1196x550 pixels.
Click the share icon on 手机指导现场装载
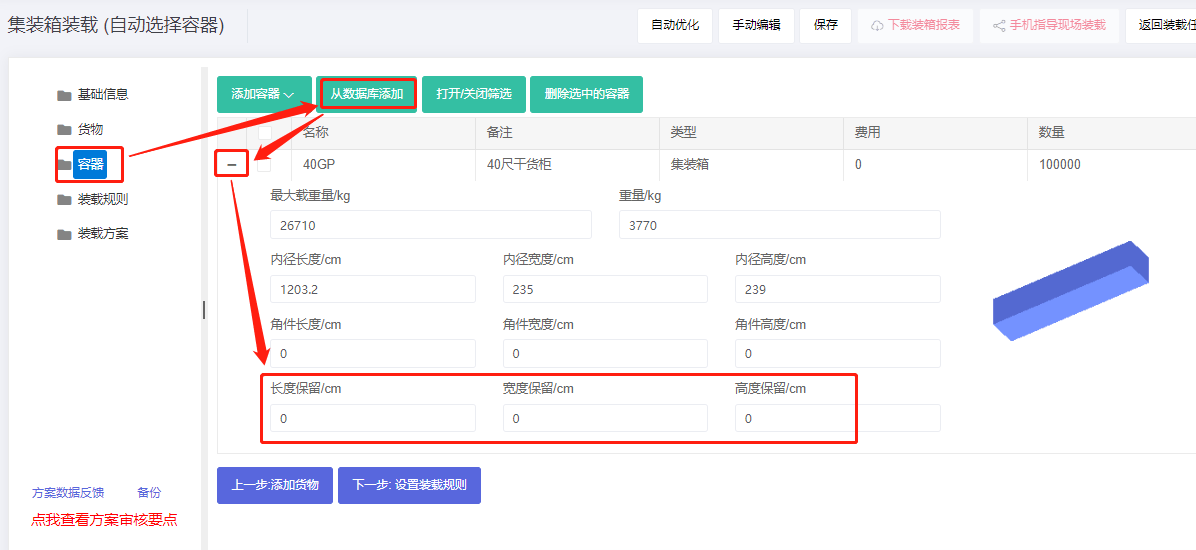[999, 25]
